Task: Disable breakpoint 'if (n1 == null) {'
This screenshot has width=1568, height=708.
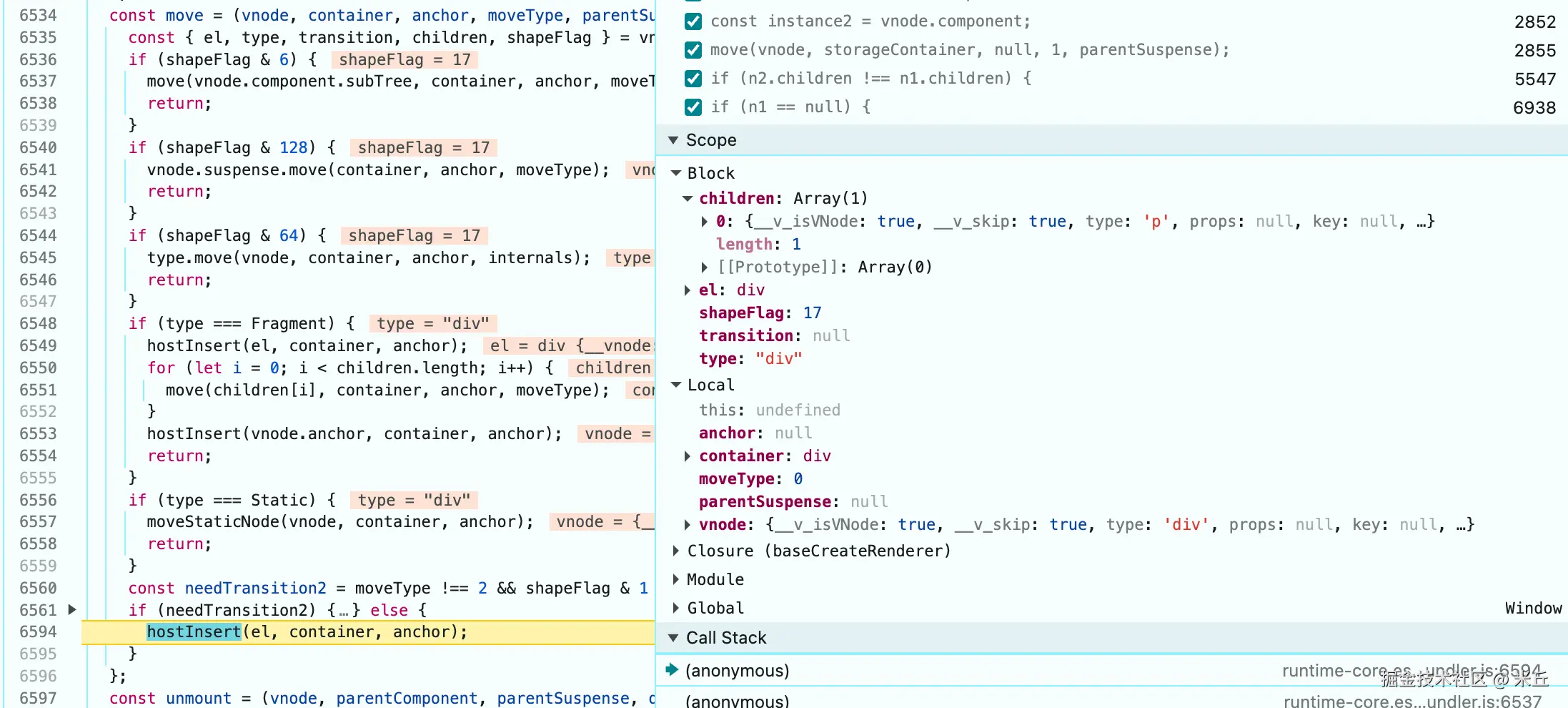Action: click(693, 107)
